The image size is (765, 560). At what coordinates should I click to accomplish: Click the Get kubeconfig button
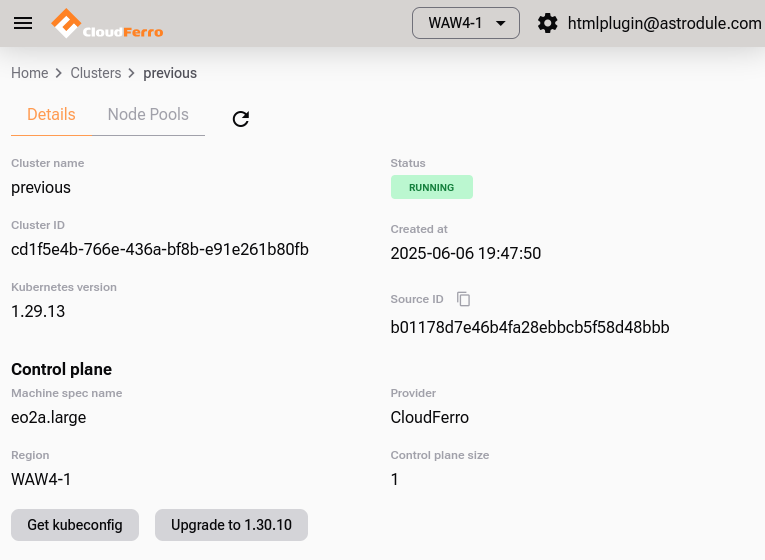click(75, 525)
